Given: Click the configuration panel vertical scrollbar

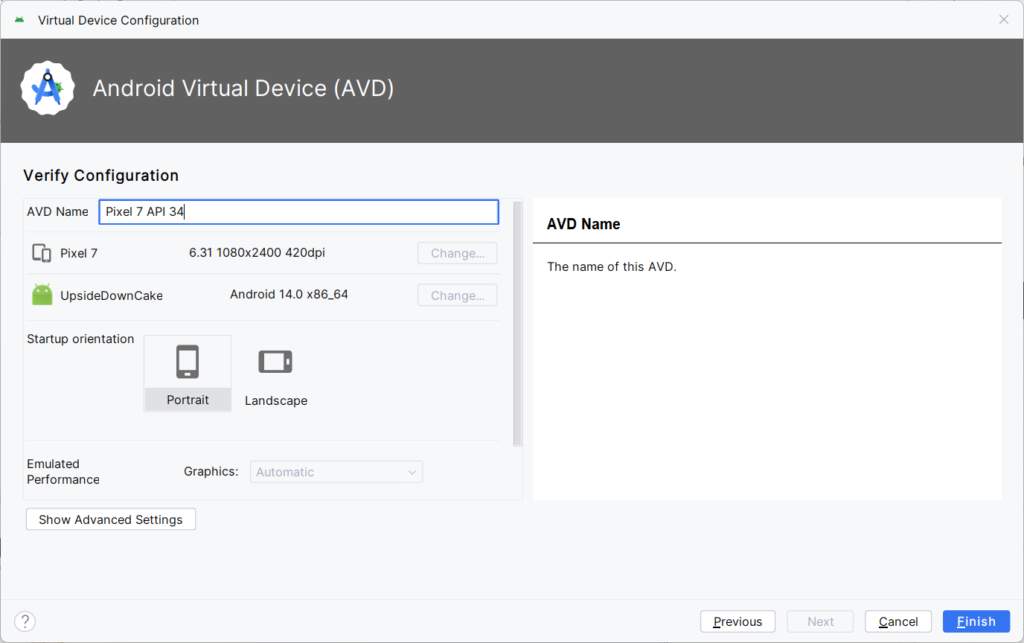Looking at the screenshot, I should click(x=518, y=324).
